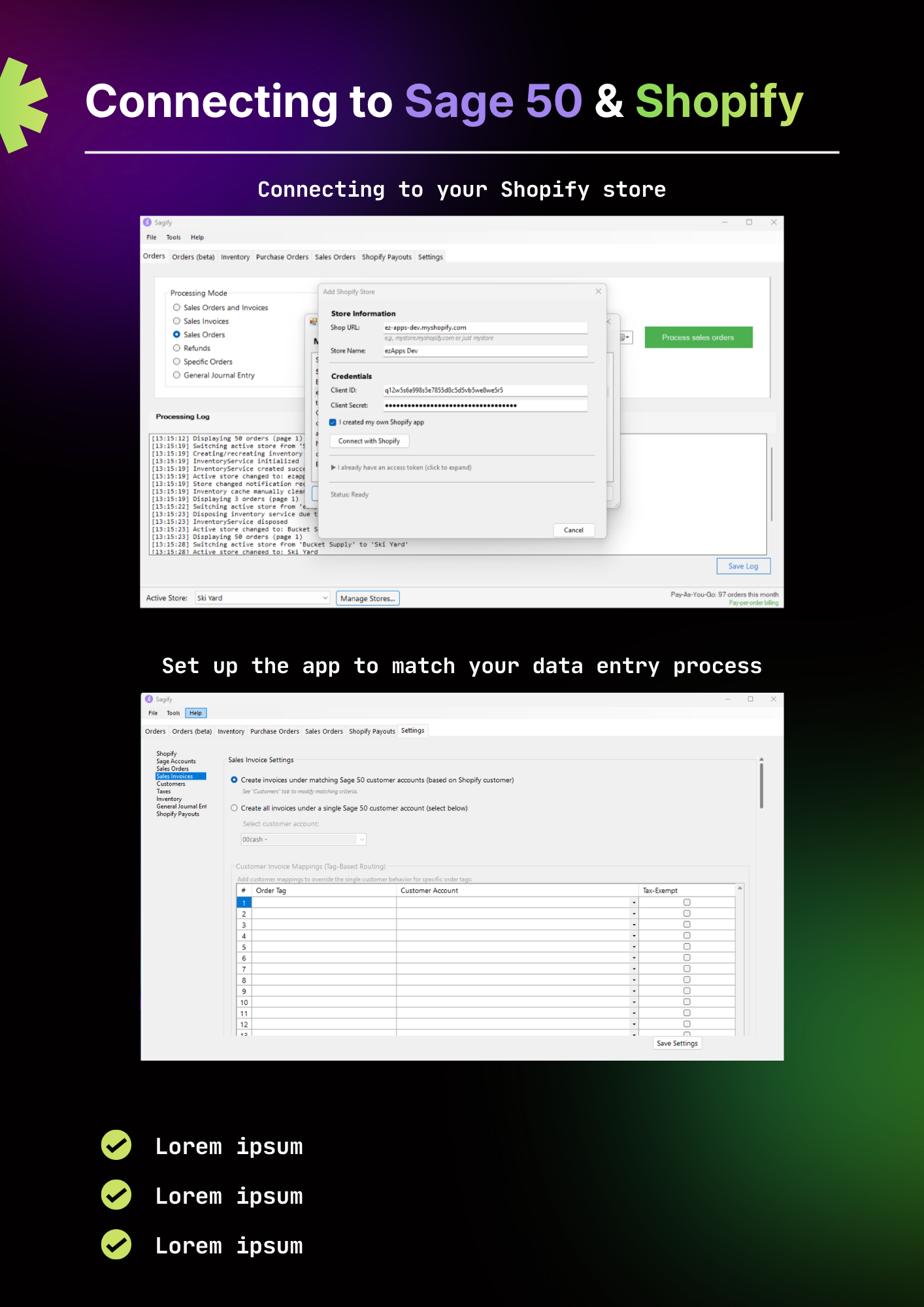This screenshot has width=924, height=1307.
Task: Select Inventory in the settings sidebar
Action: pos(169,799)
